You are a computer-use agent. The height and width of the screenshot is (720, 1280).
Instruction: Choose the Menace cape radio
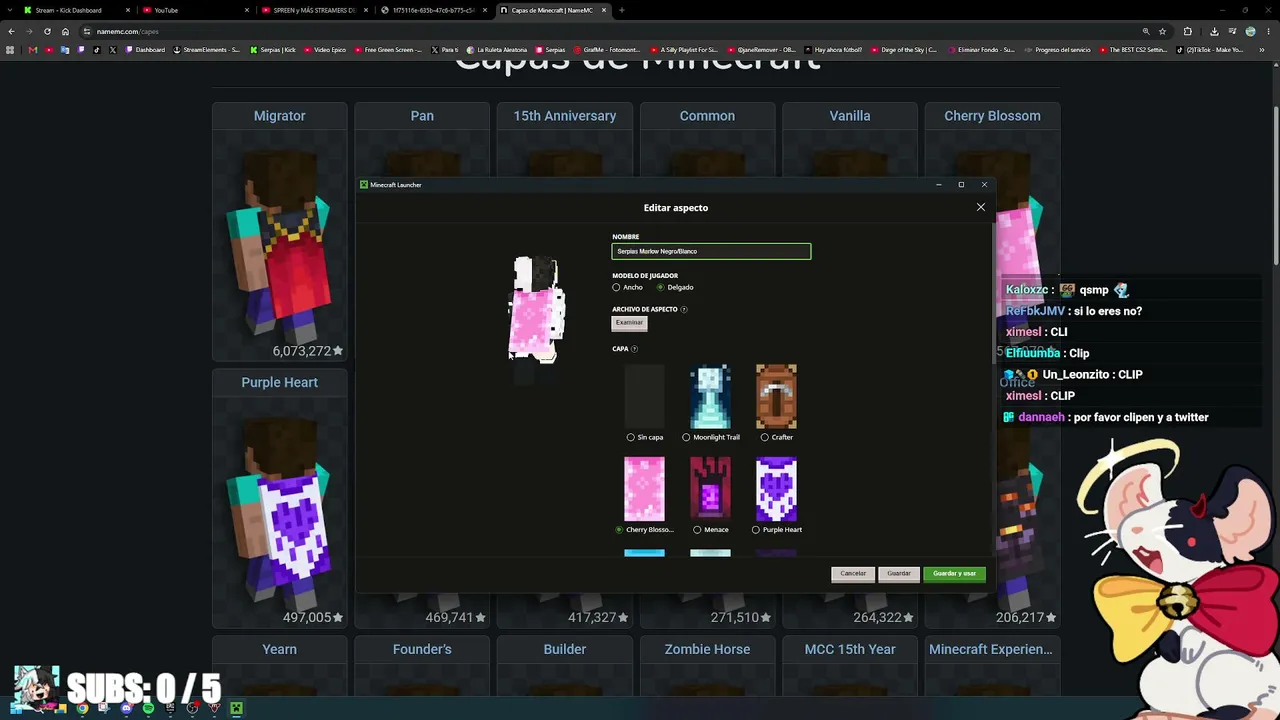click(x=697, y=530)
